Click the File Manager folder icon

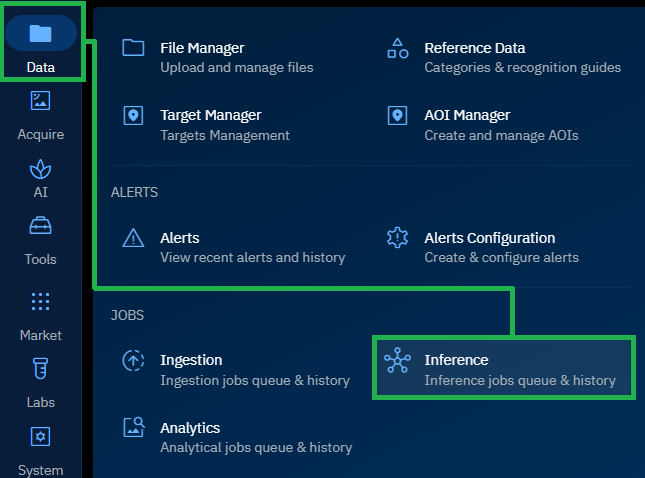tap(133, 48)
